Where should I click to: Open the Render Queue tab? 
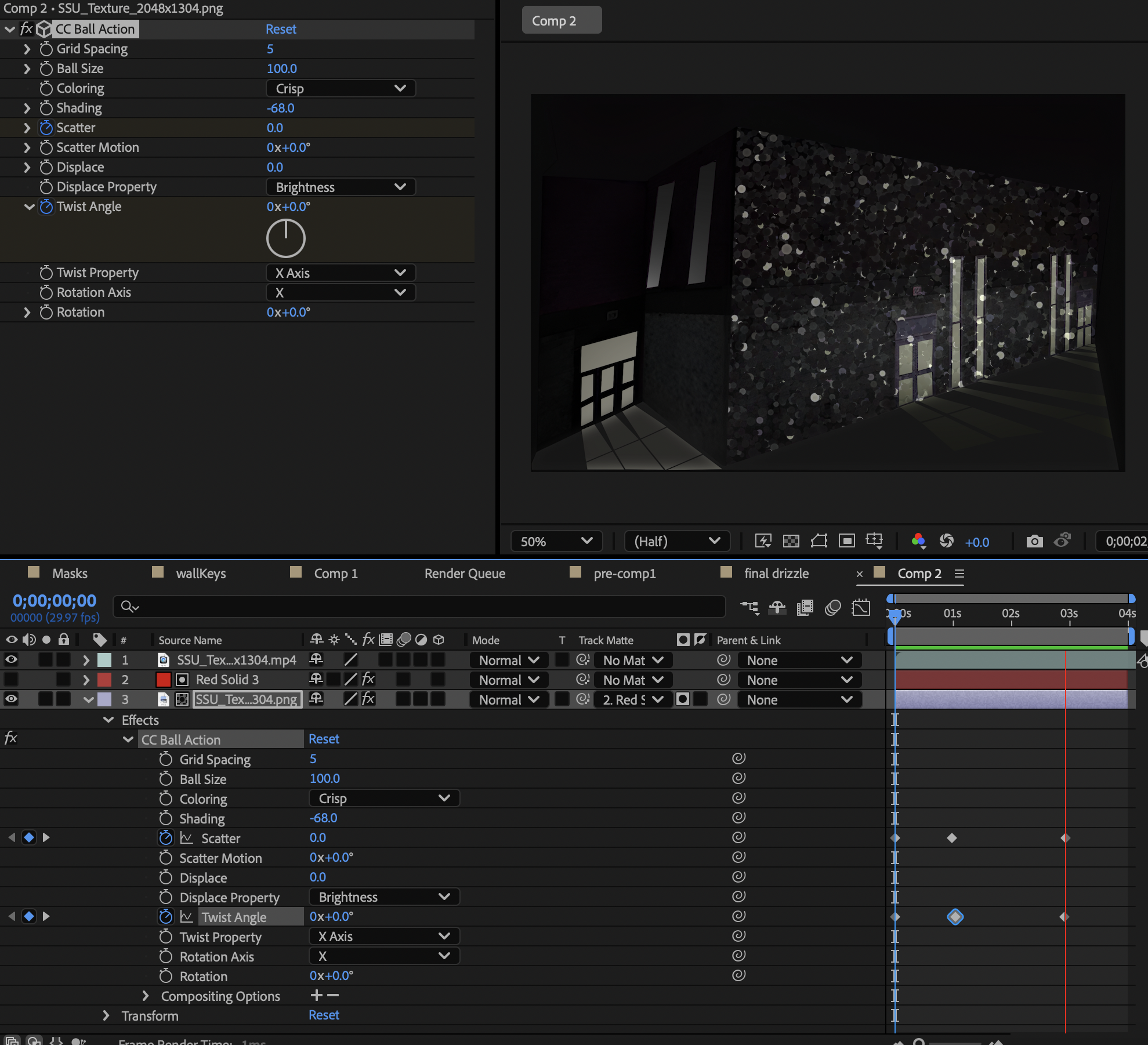pos(465,574)
